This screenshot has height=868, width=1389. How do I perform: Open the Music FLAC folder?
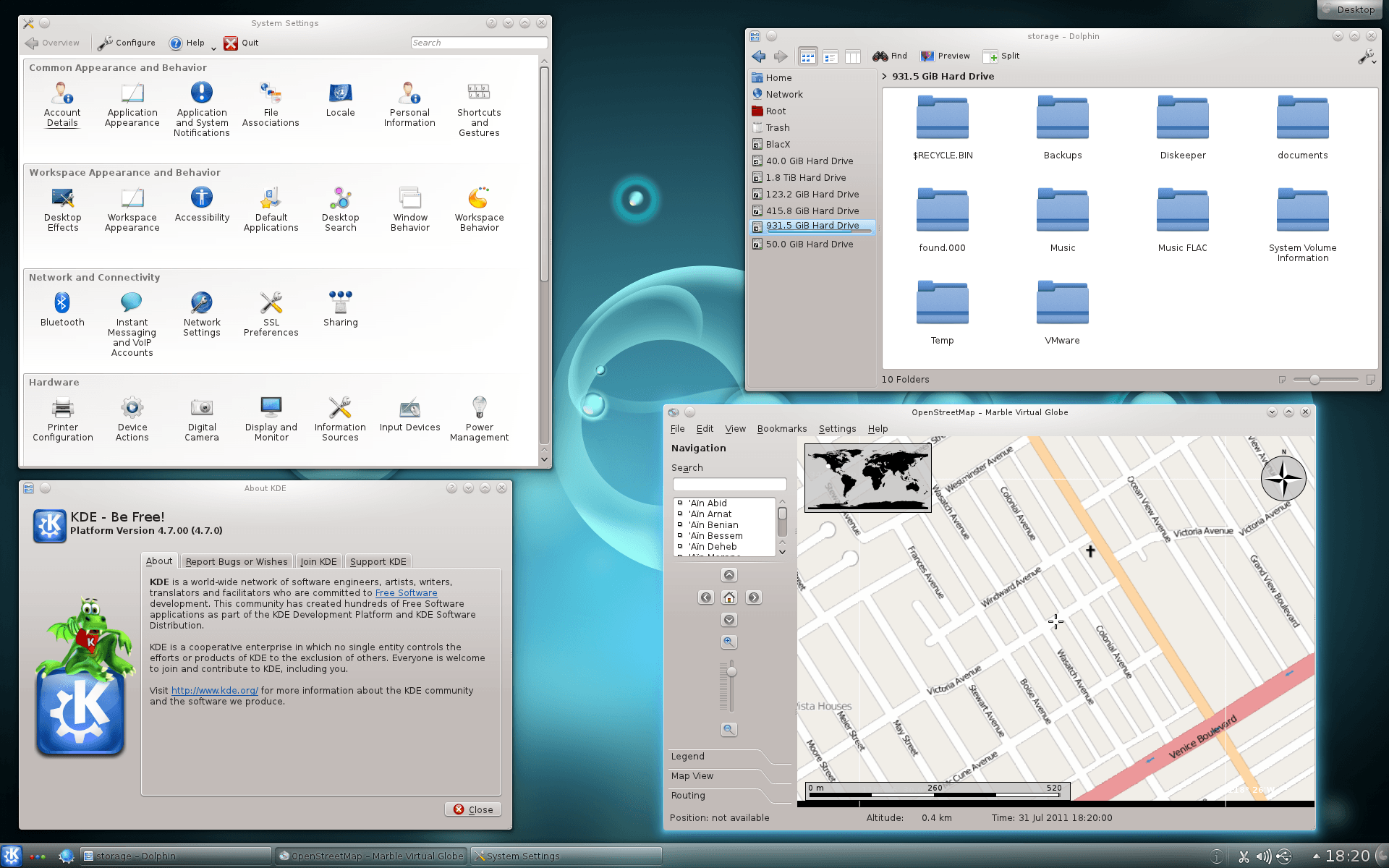1182,220
